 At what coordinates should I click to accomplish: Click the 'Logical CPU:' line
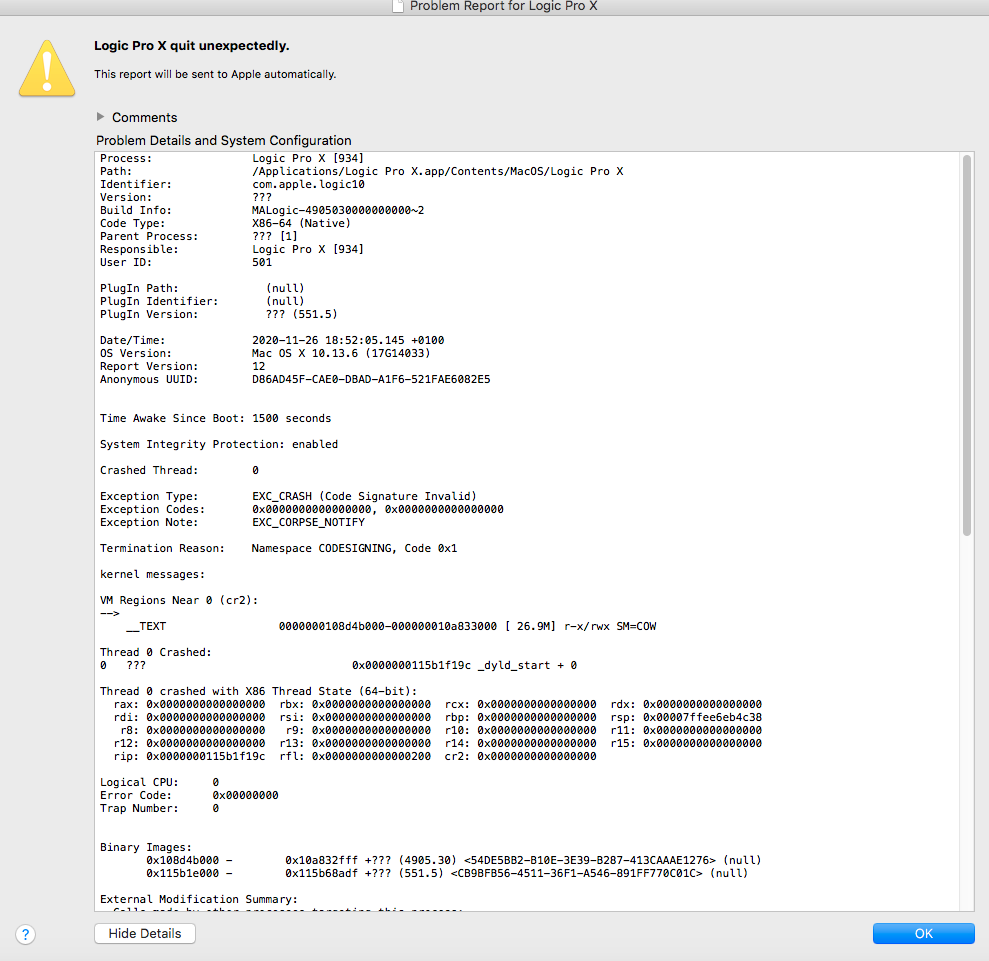(x=160, y=782)
